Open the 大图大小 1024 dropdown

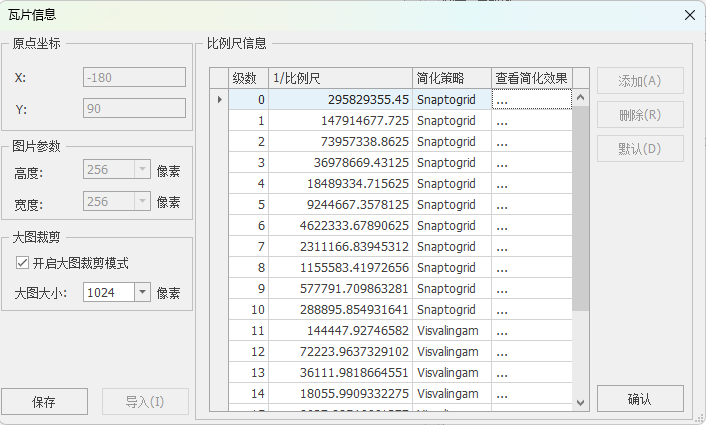click(x=141, y=293)
